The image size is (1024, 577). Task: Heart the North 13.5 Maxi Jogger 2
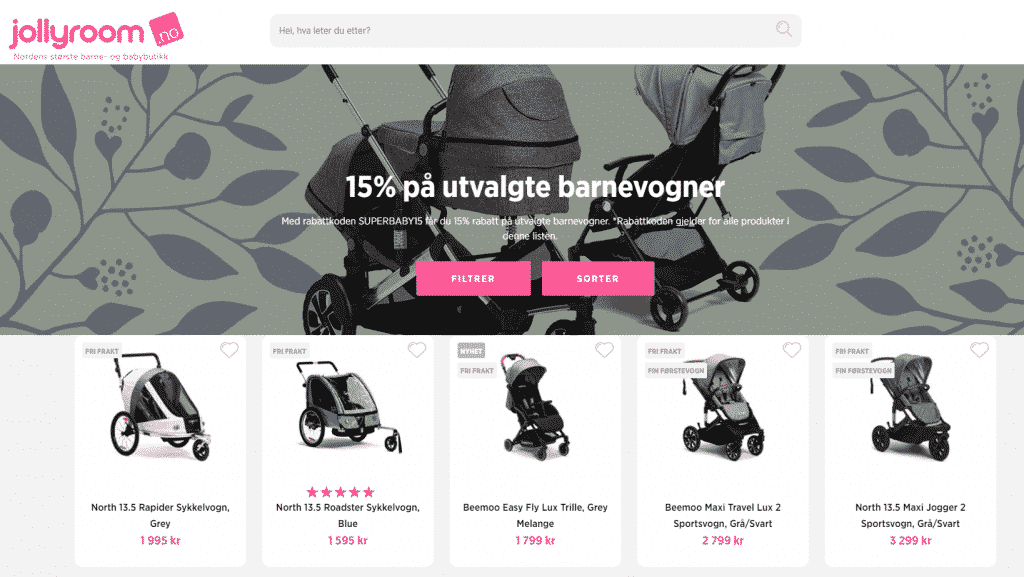tap(979, 350)
